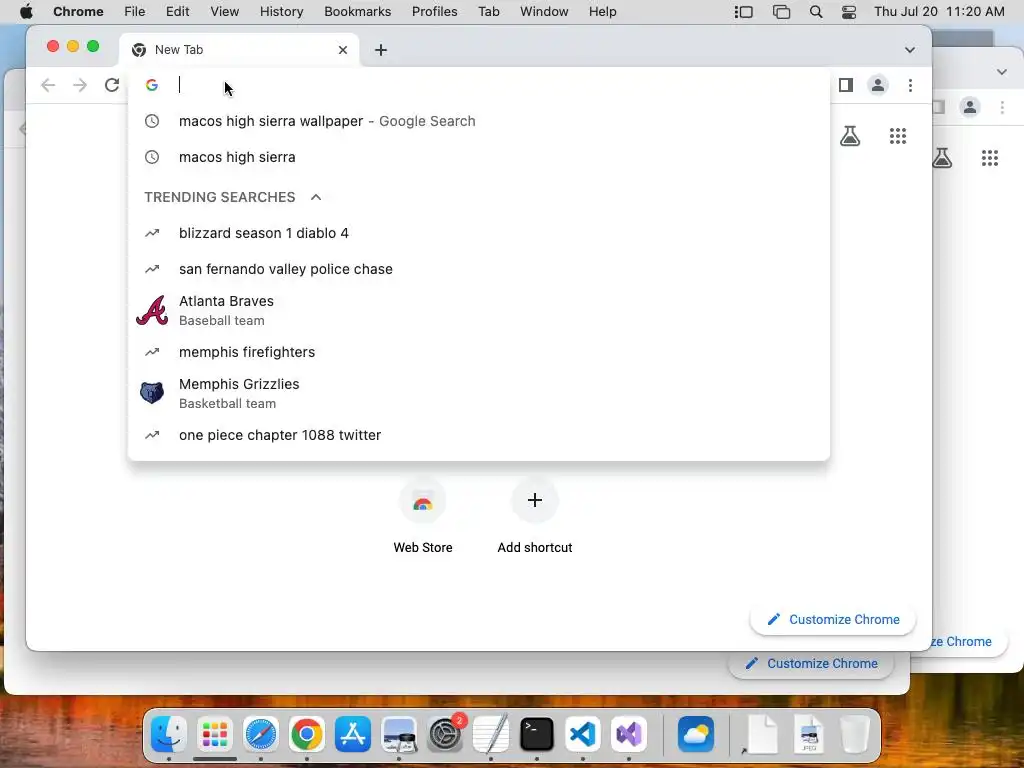Open the Labs flask icon in background window
Image resolution: width=1024 pixels, height=768 pixels.
click(942, 157)
